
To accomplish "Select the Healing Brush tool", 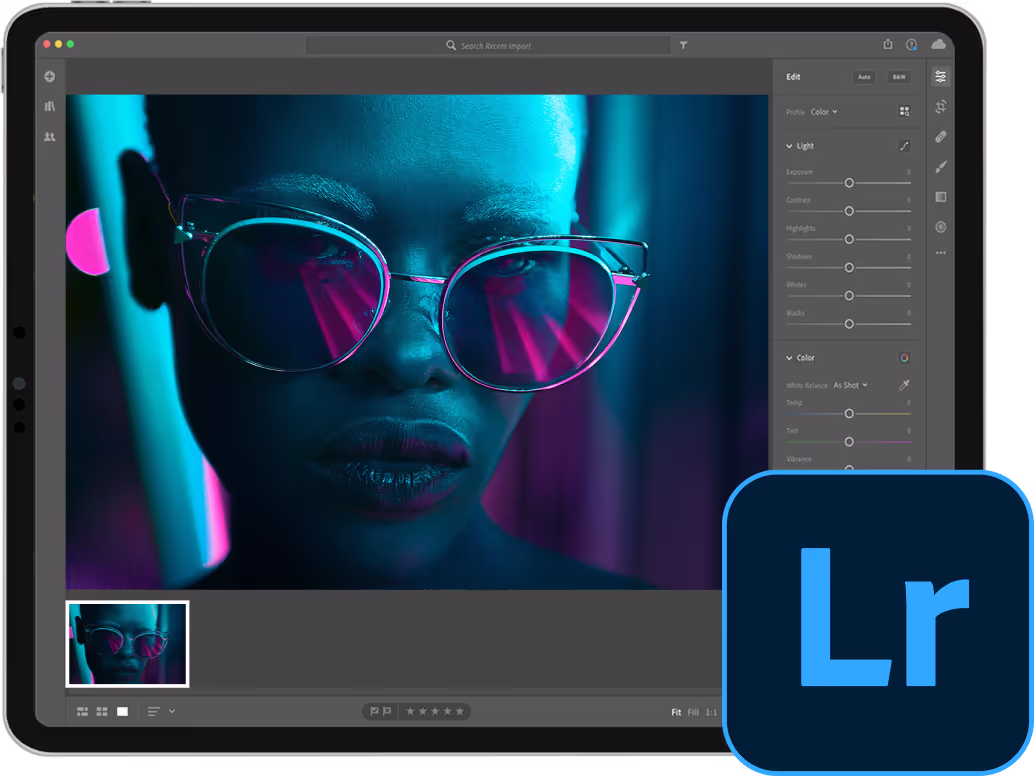I will point(940,137).
